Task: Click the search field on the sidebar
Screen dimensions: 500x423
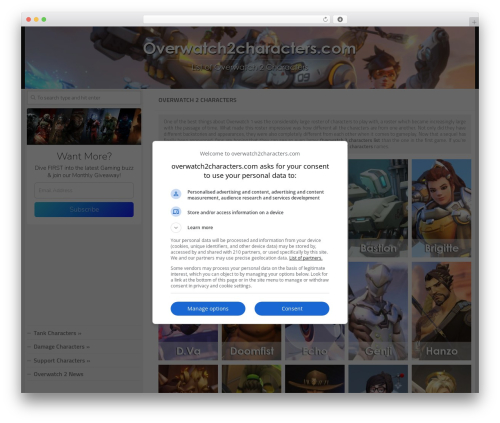Action: [x=84, y=98]
